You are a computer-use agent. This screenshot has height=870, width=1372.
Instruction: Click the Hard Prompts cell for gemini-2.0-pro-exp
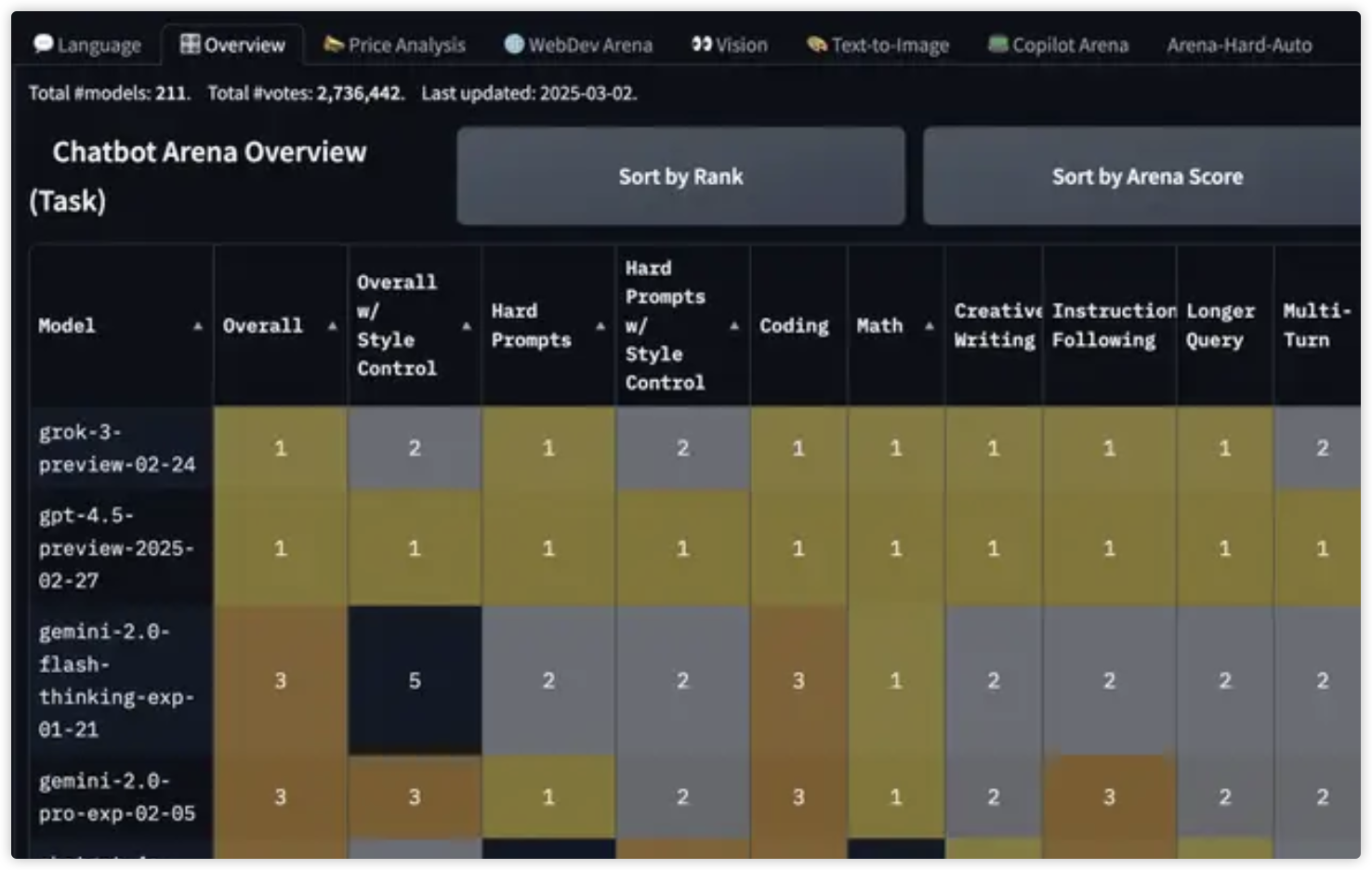548,797
